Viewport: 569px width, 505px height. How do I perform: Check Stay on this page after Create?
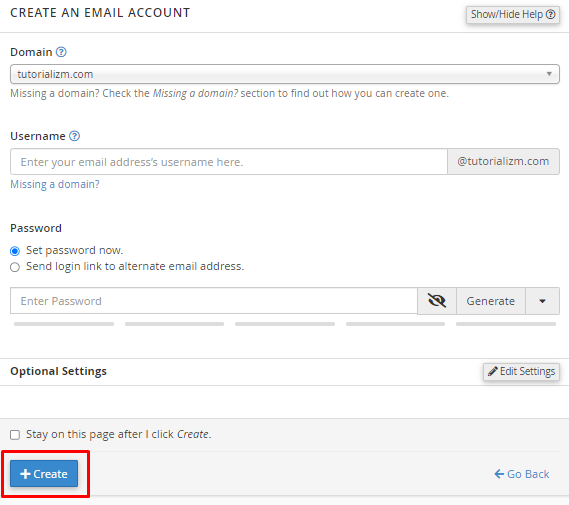15,435
